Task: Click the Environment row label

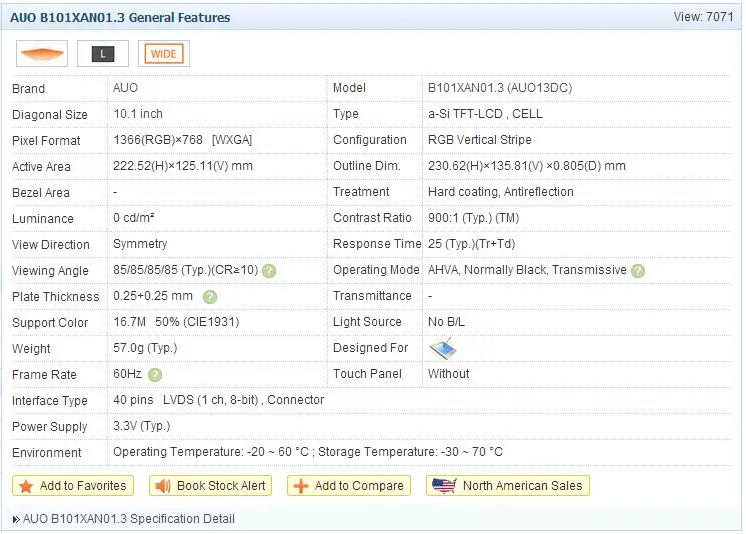Action: pos(47,453)
